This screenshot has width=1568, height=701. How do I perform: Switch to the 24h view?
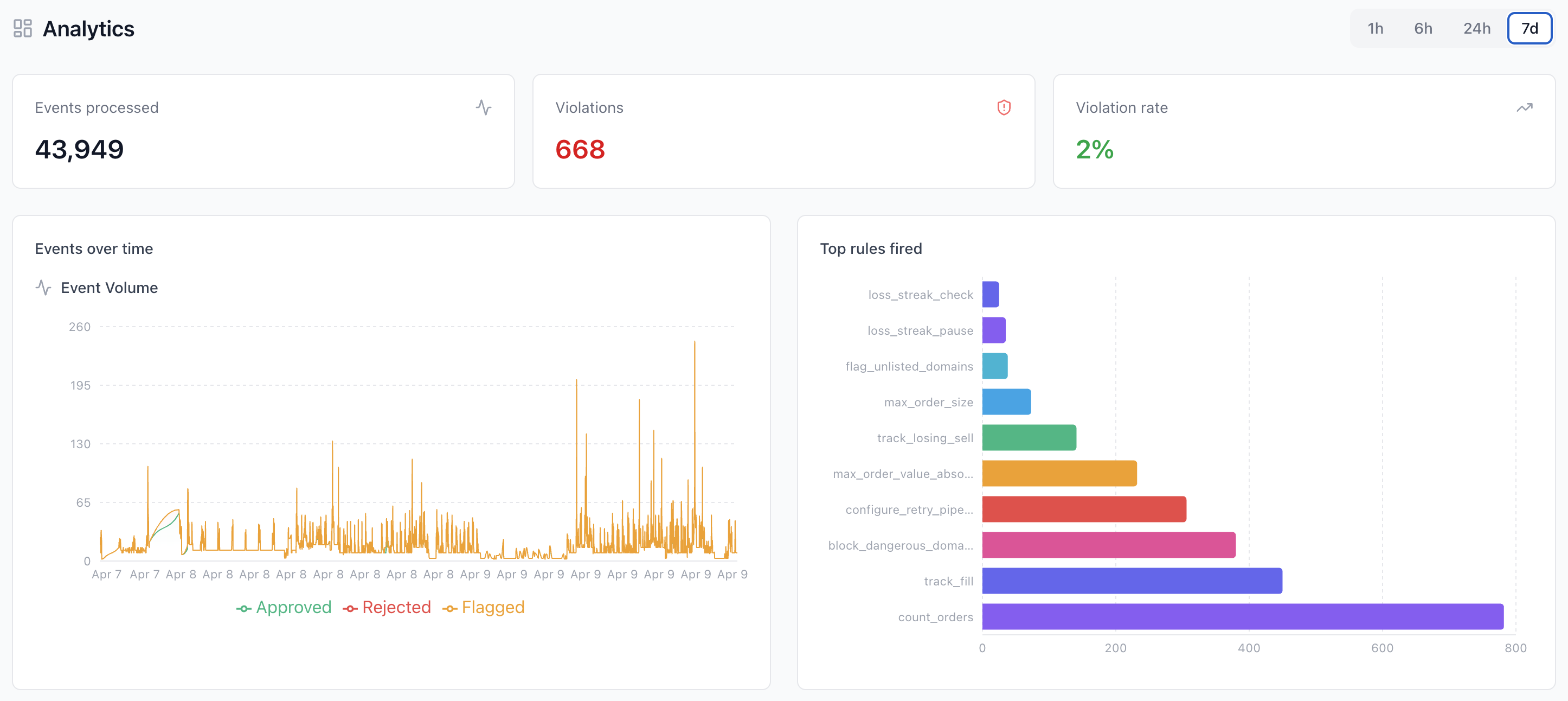(x=1477, y=28)
